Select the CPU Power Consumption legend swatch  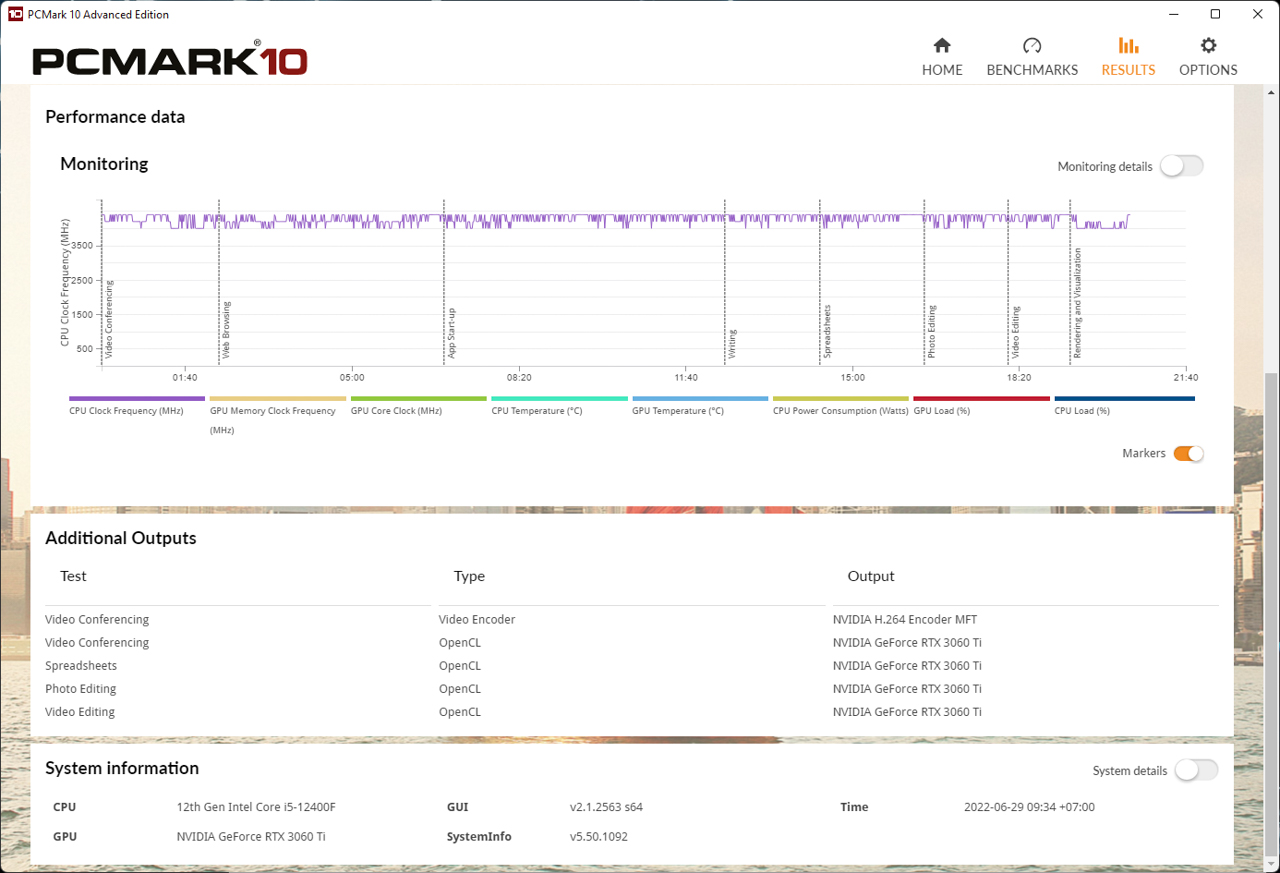[841, 398]
